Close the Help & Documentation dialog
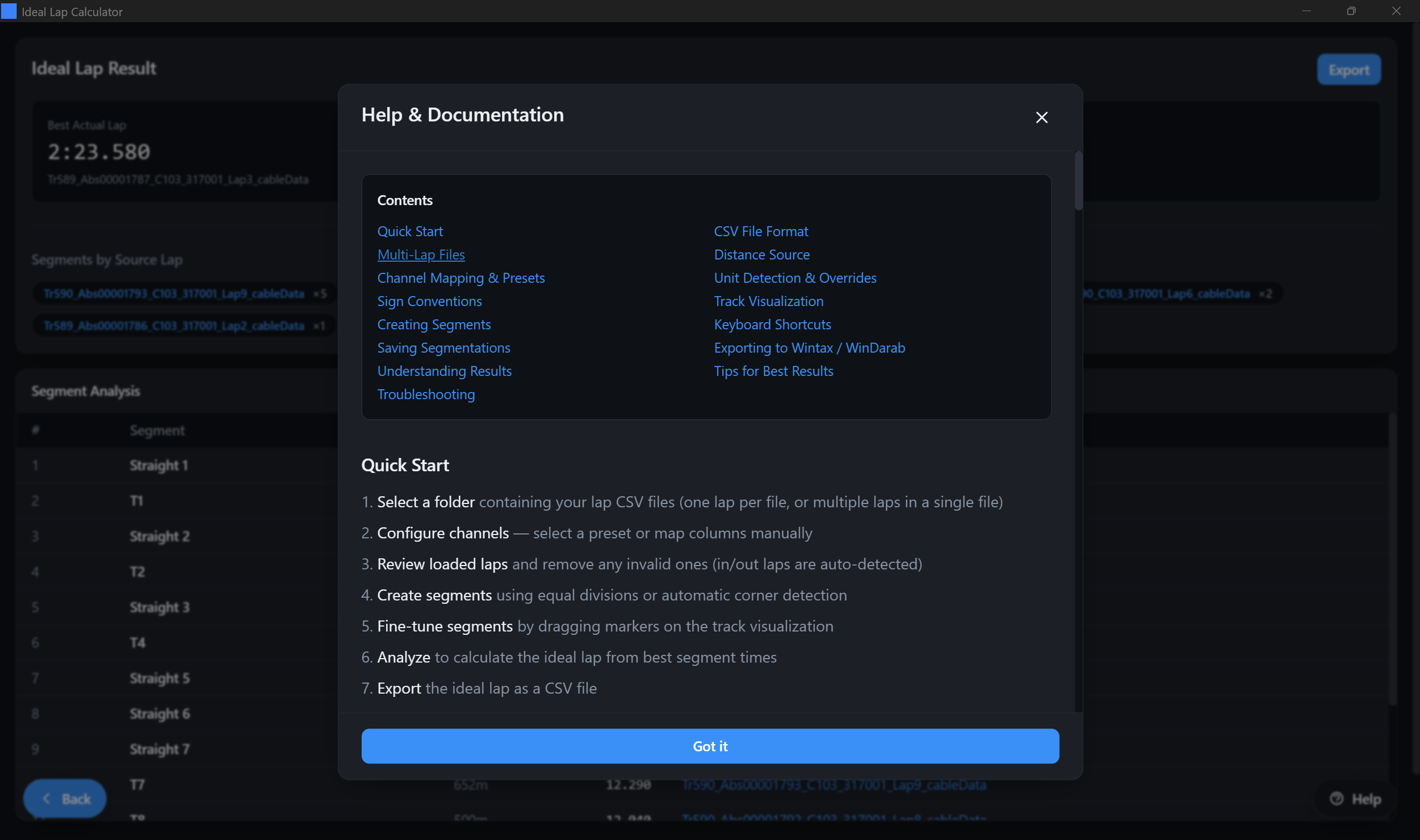Viewport: 1420px width, 840px height. click(x=1041, y=117)
